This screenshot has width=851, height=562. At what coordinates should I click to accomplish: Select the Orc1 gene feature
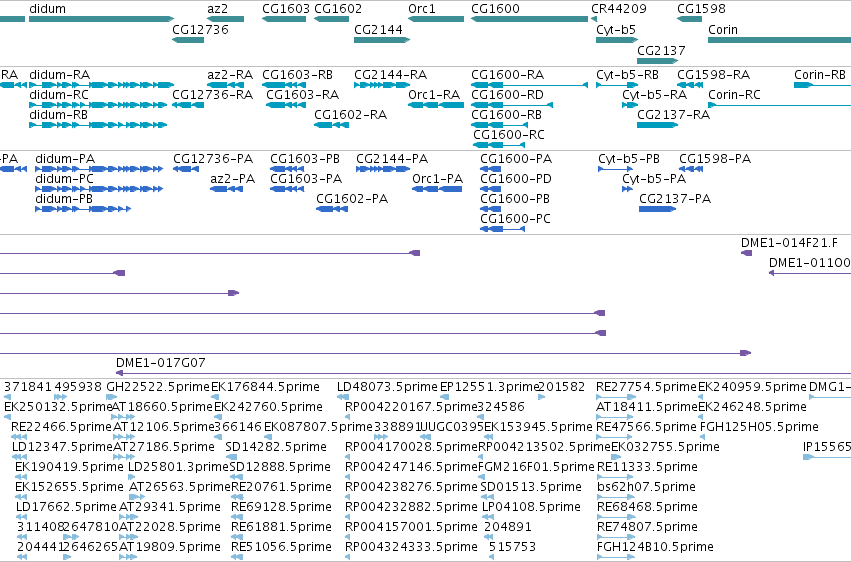tap(436, 19)
